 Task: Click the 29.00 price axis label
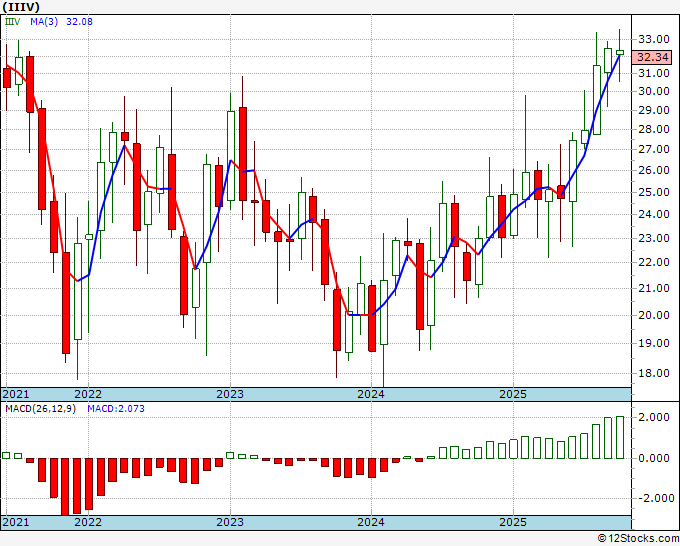(654, 110)
